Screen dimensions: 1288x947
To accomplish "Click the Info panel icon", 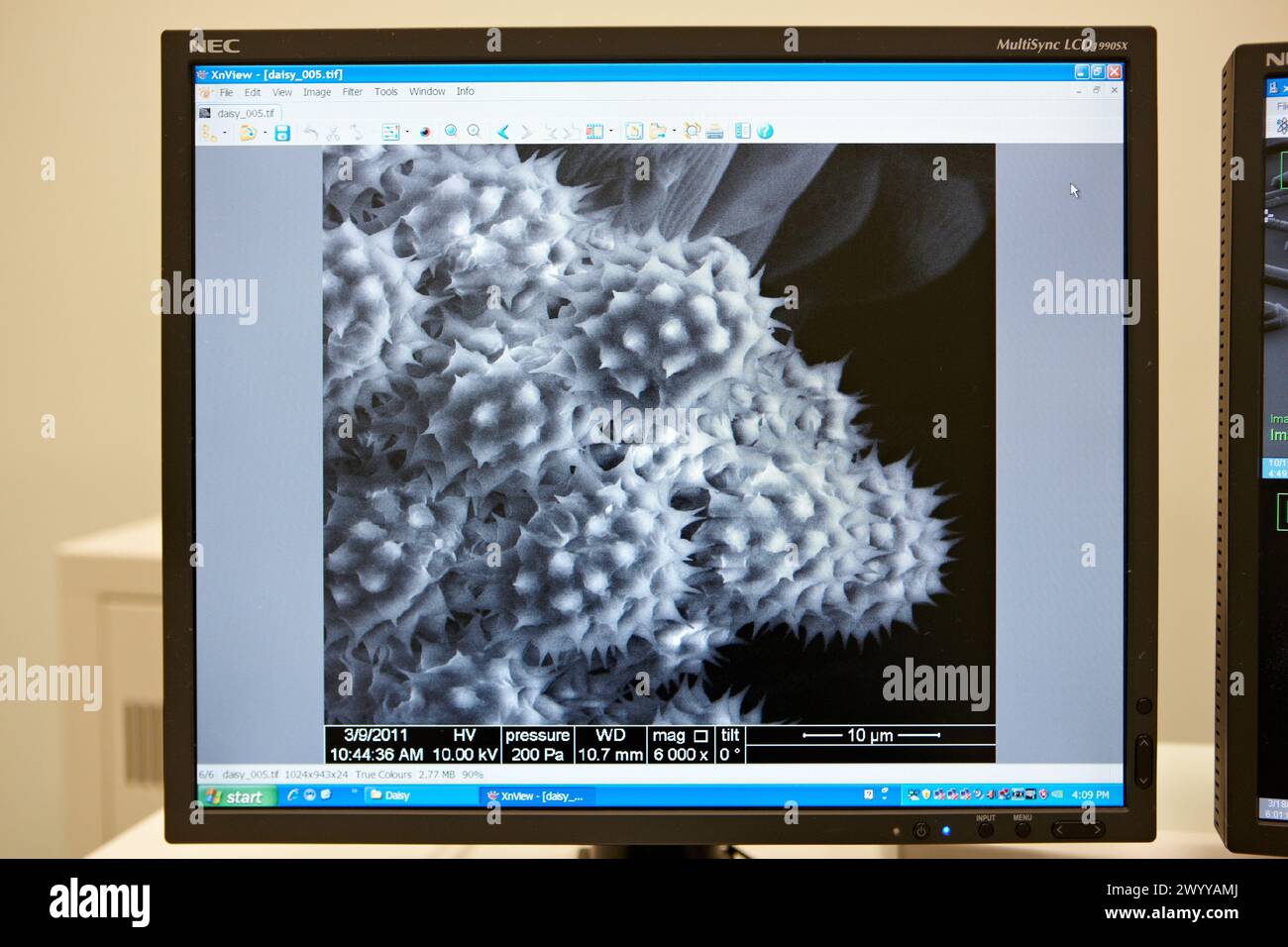I will (x=742, y=131).
